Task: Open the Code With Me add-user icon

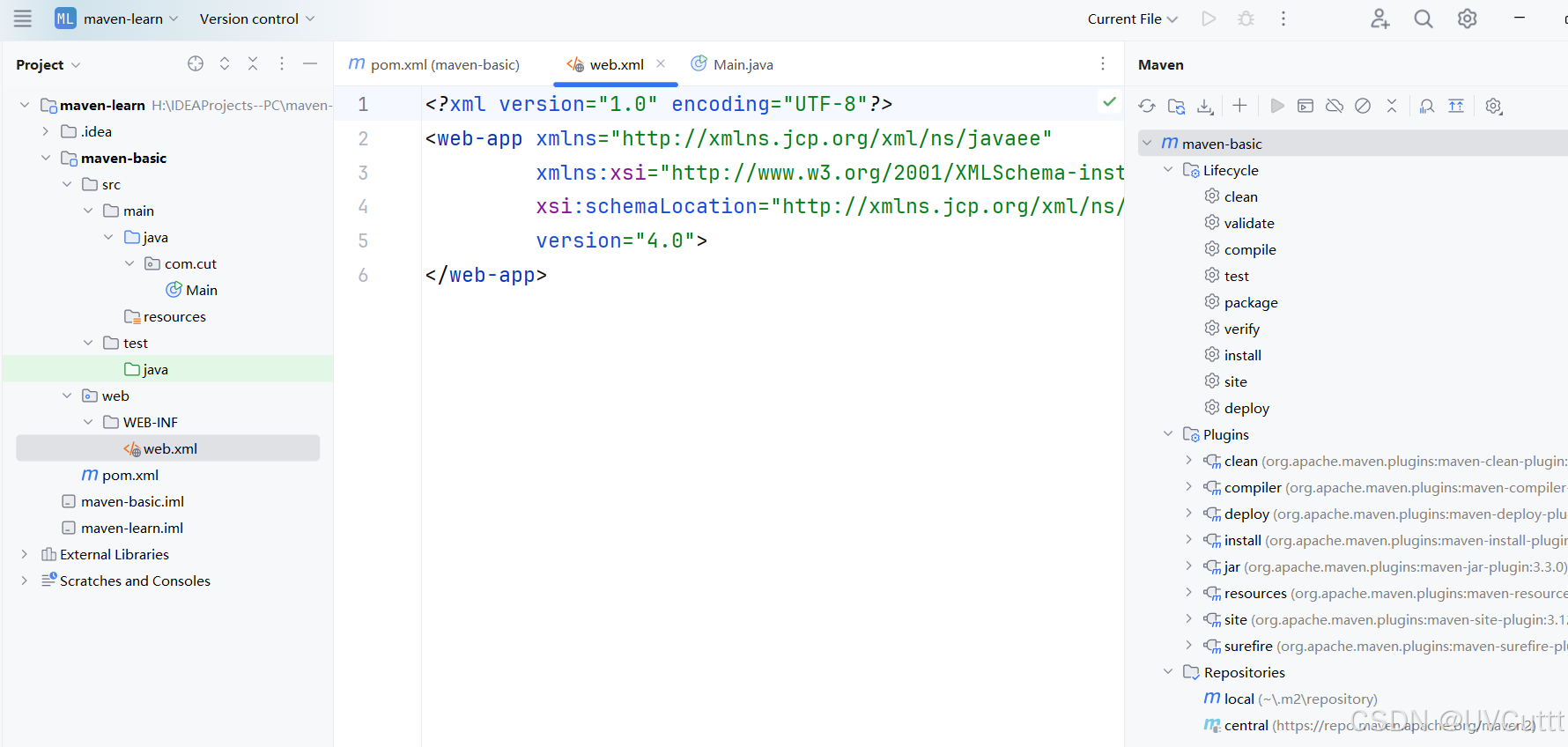Action: point(1379,18)
